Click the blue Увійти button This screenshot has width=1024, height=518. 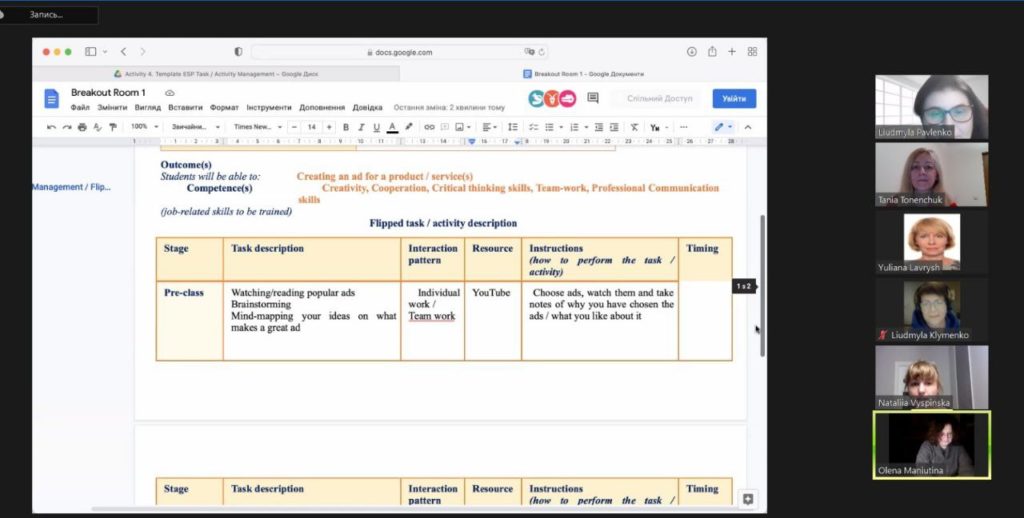click(734, 99)
